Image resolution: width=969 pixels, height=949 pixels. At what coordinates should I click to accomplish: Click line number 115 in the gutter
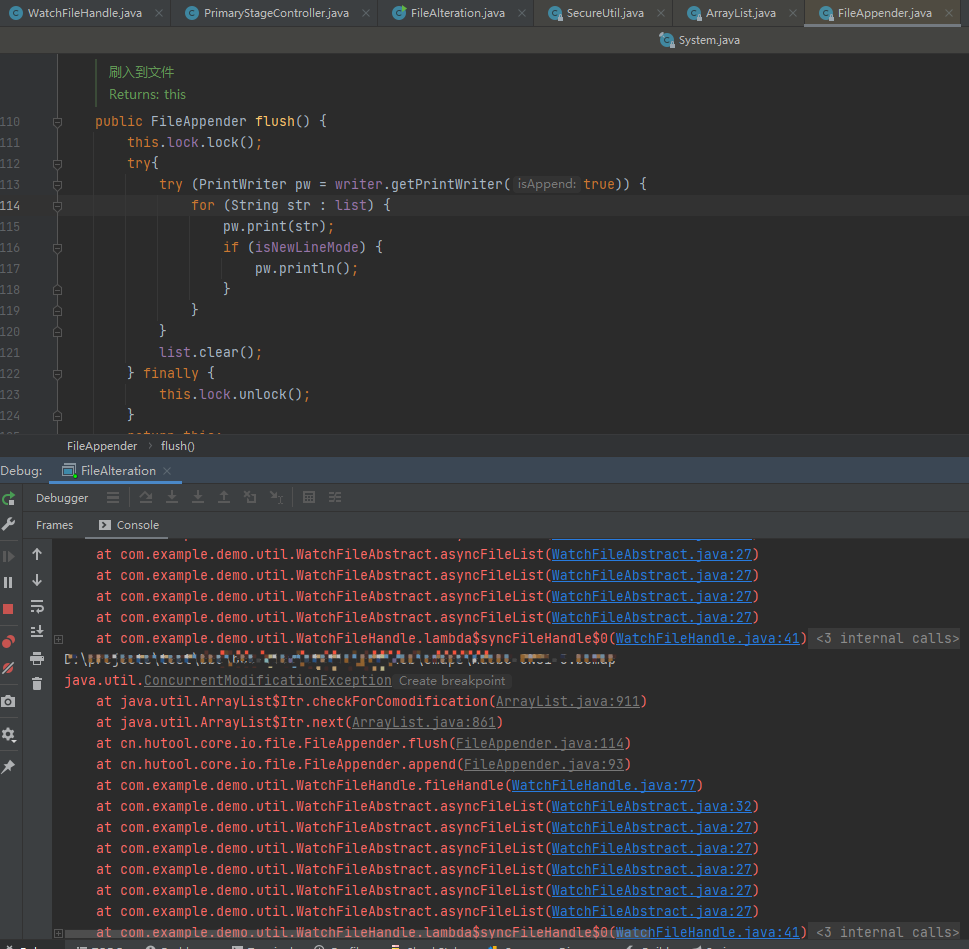(x=10, y=227)
